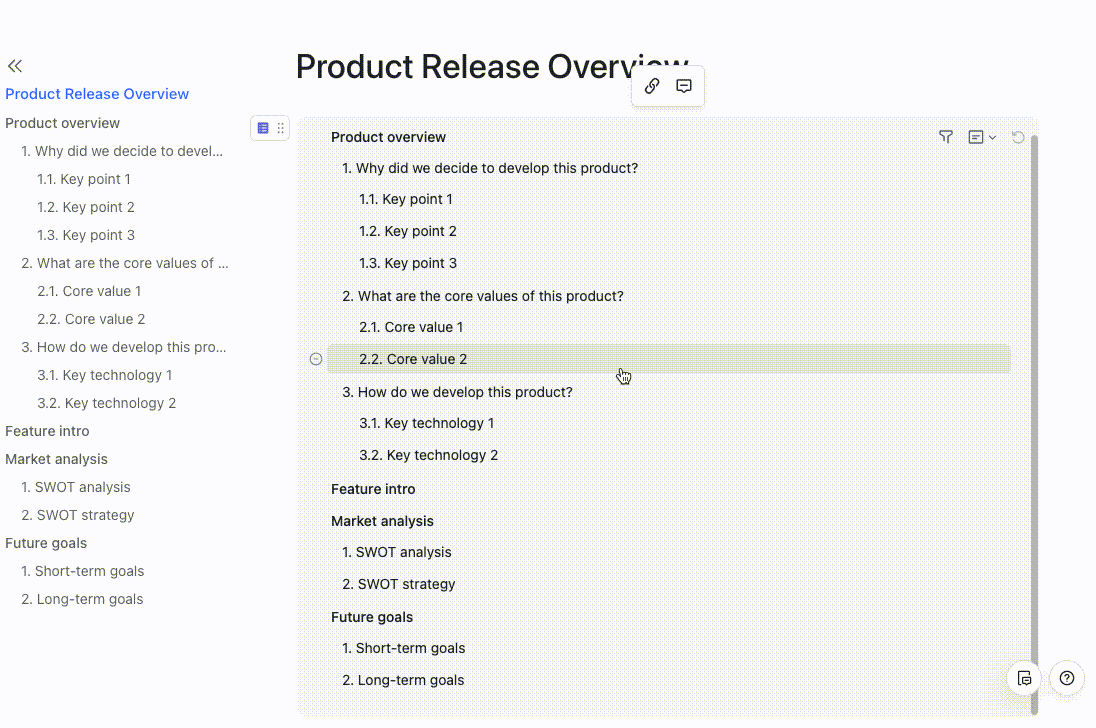The width and height of the screenshot is (1096, 728).
Task: Open the help question mark icon
Action: click(1067, 678)
